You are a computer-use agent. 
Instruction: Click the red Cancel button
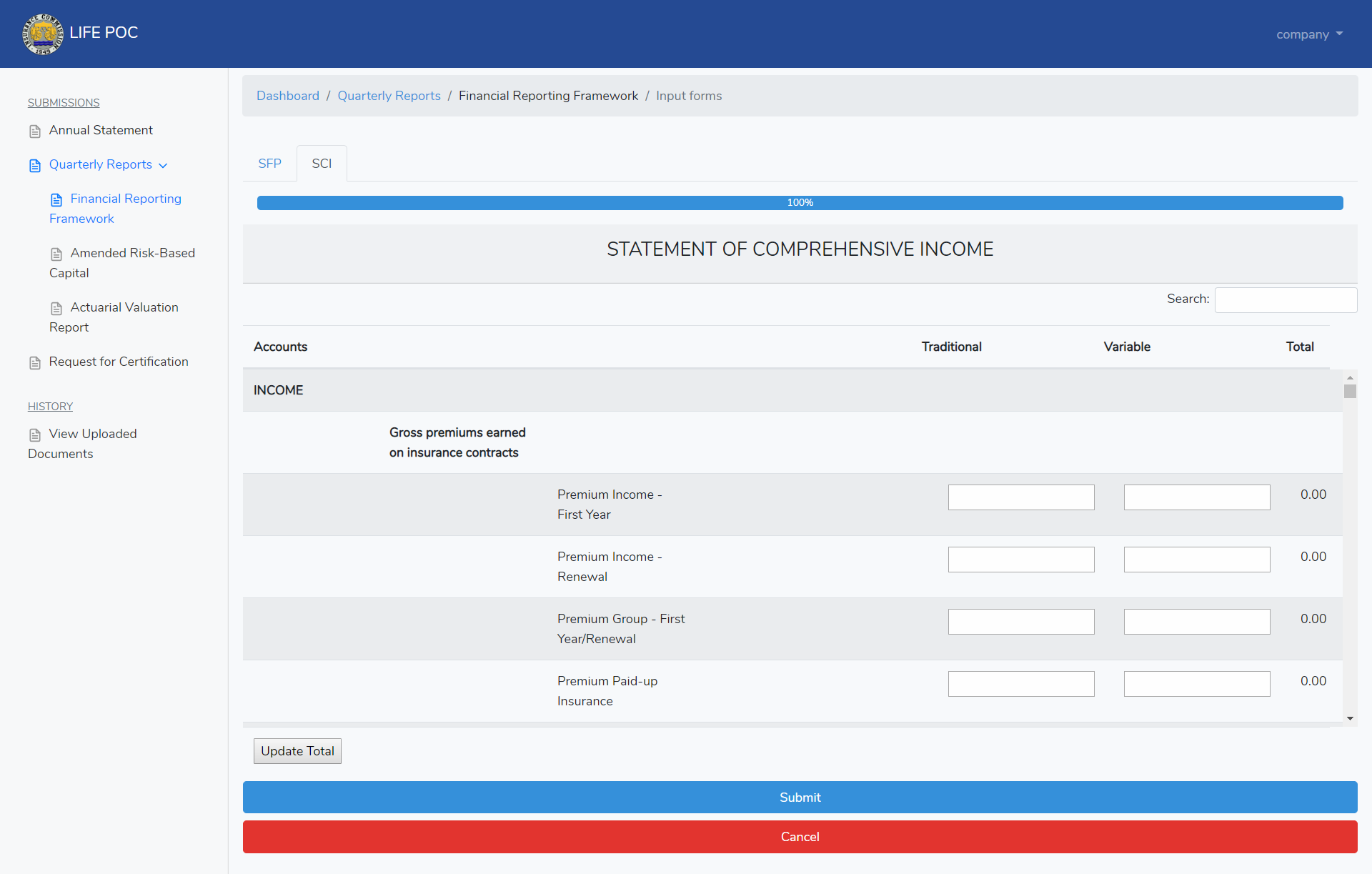tap(800, 837)
